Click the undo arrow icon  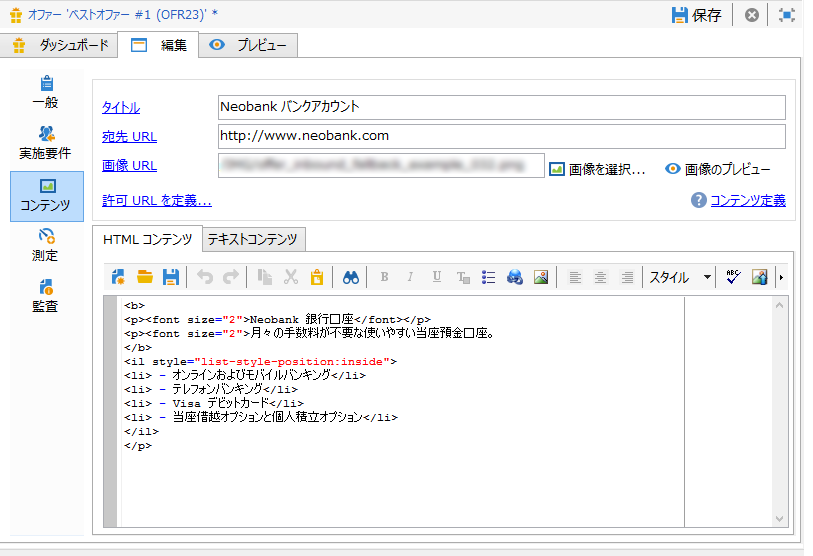[205, 277]
